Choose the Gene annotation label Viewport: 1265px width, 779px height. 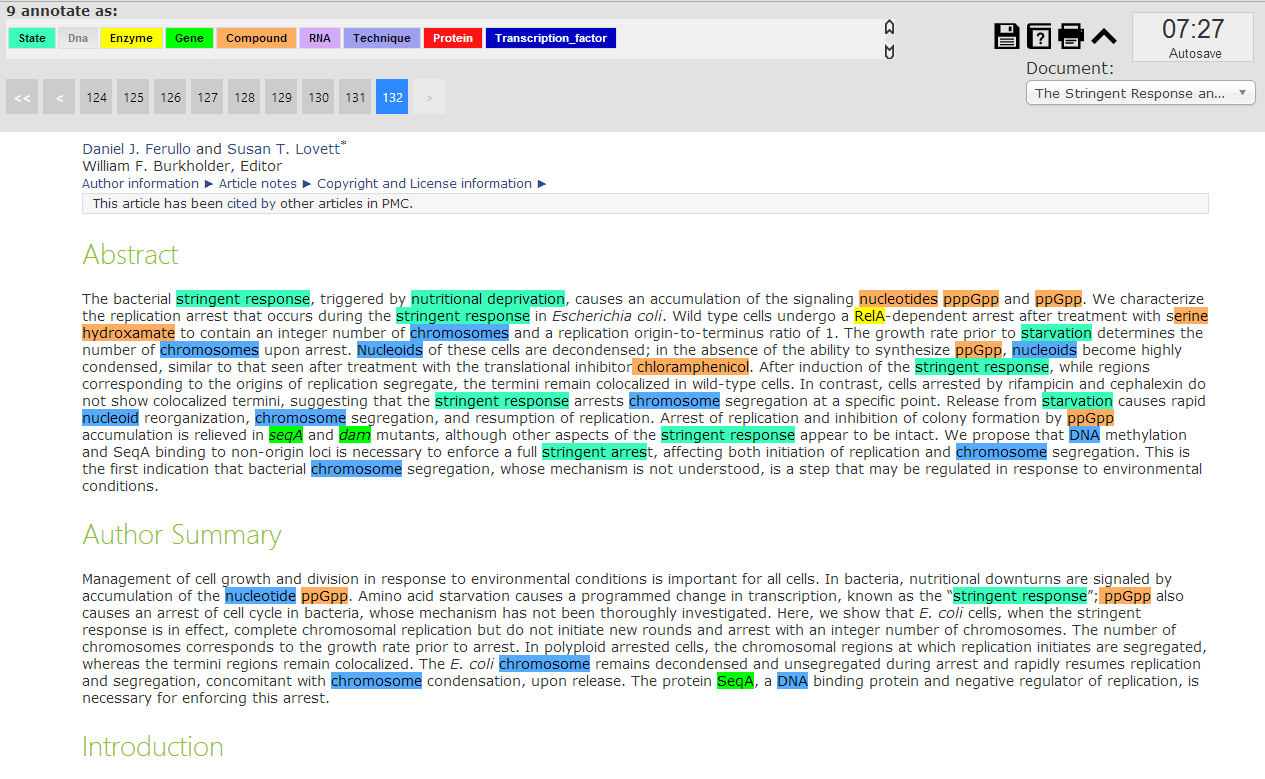coord(189,38)
